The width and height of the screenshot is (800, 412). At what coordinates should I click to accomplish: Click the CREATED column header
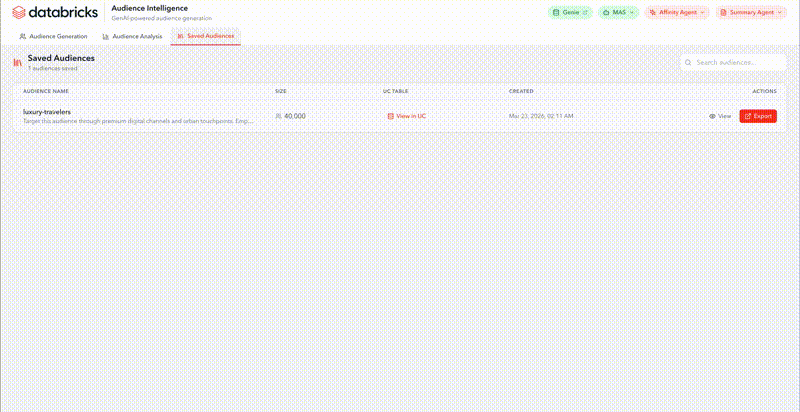pos(521,91)
